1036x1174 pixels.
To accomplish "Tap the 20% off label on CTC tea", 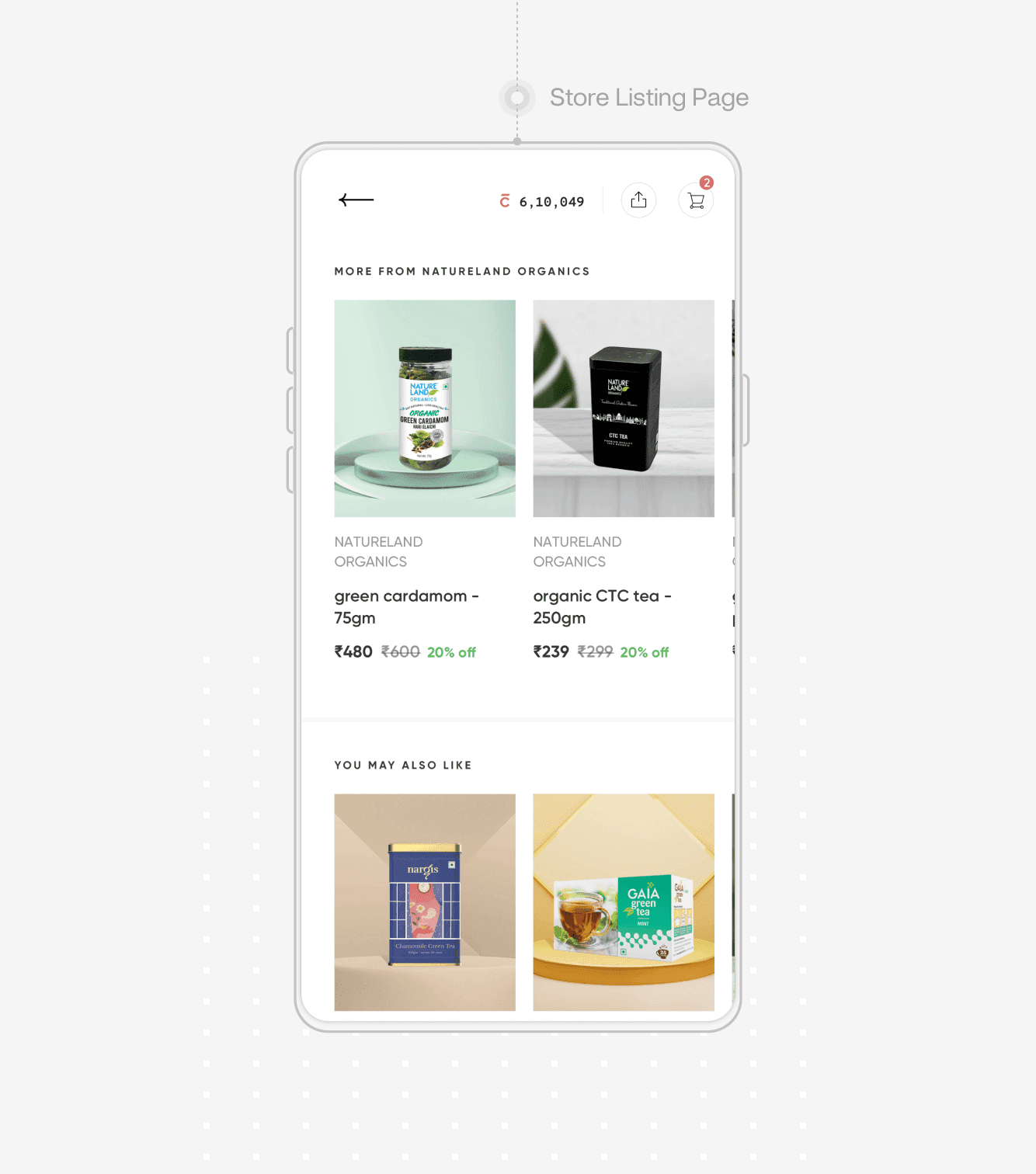I will click(645, 652).
